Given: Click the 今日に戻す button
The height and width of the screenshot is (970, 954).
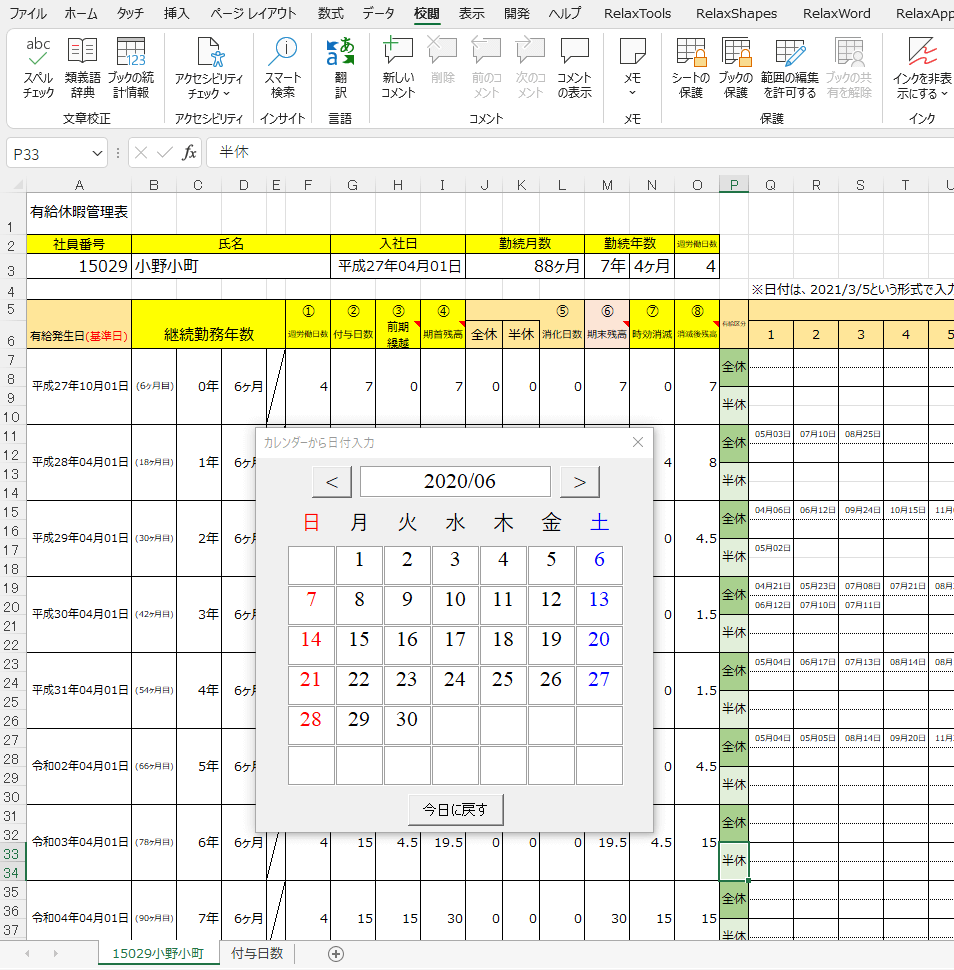Looking at the screenshot, I should coord(455,810).
